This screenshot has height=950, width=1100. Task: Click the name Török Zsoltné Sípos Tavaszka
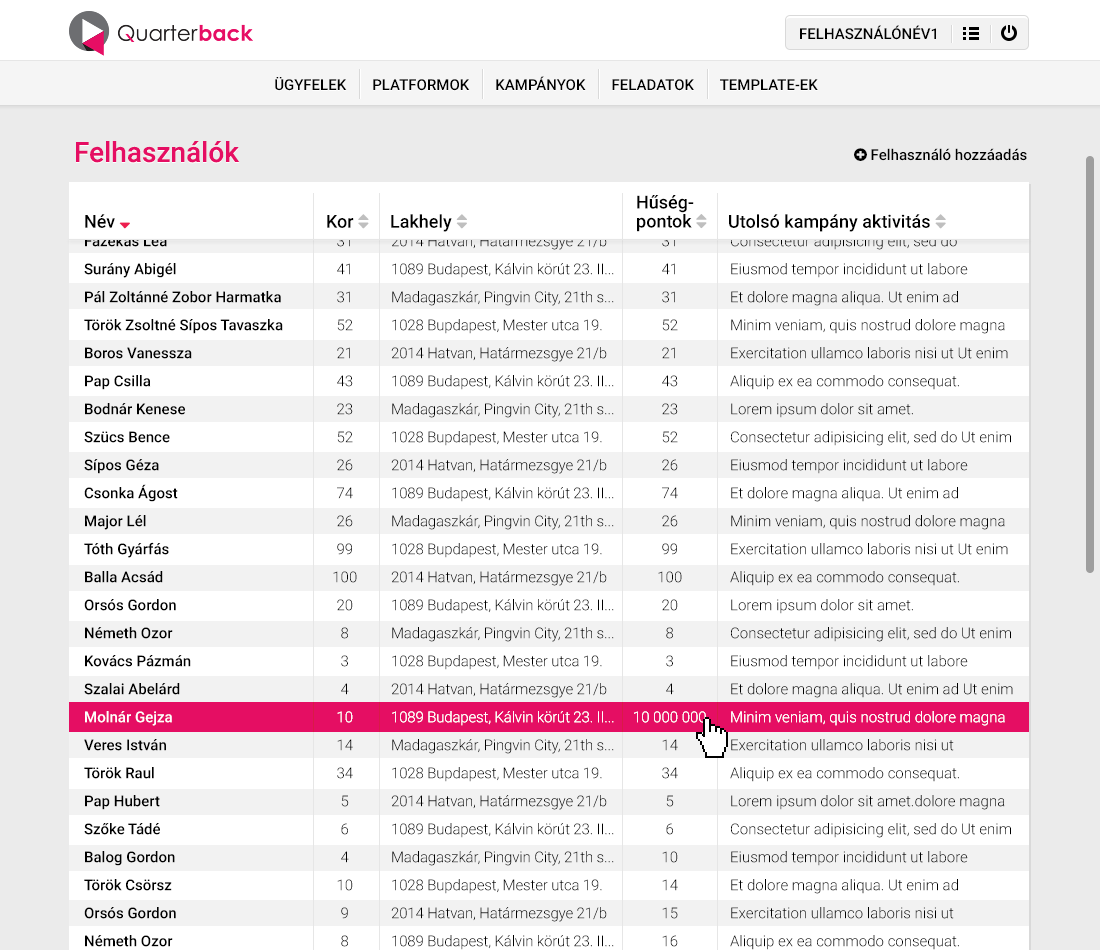tap(183, 326)
